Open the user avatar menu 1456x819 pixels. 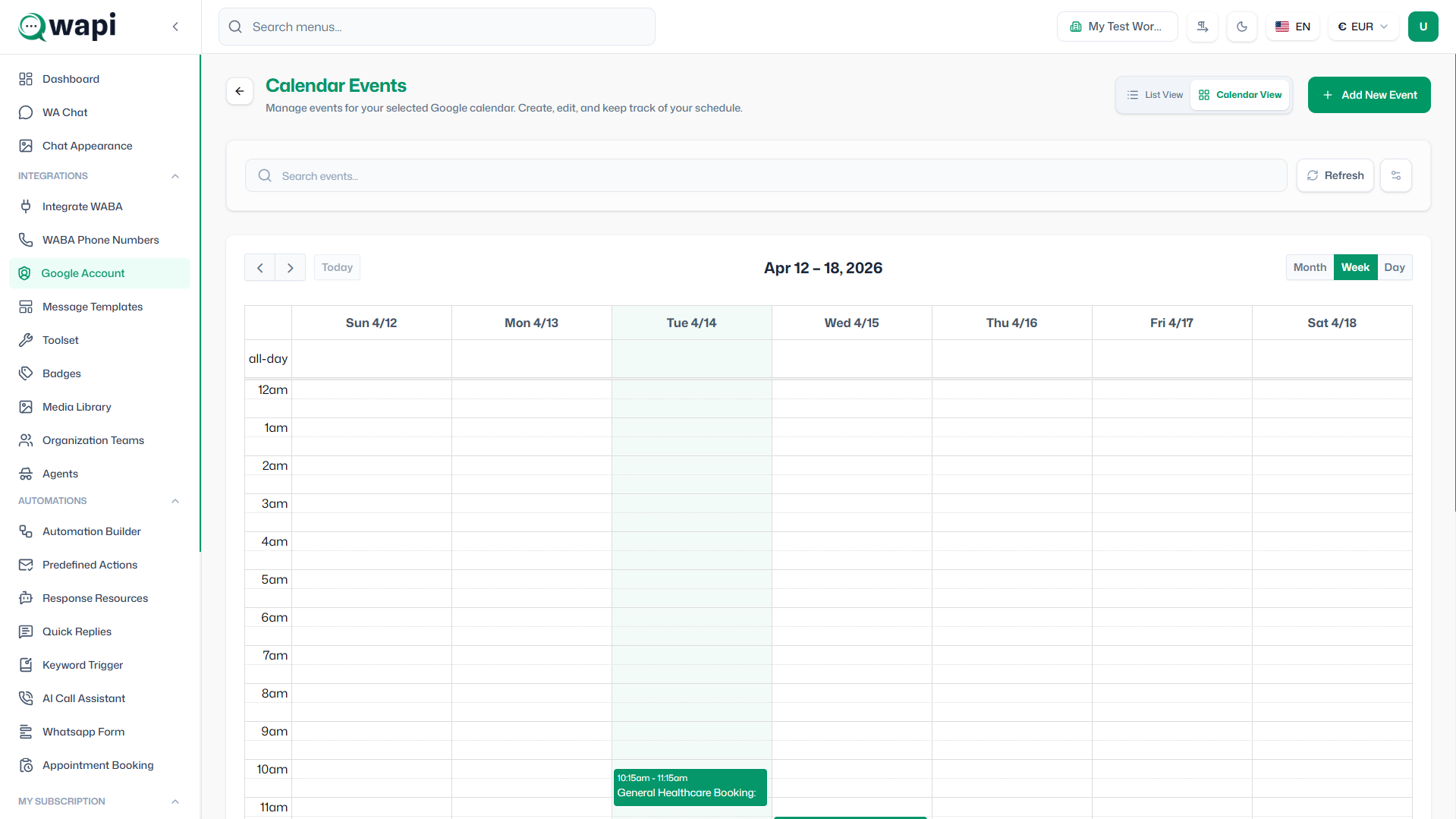tap(1423, 27)
